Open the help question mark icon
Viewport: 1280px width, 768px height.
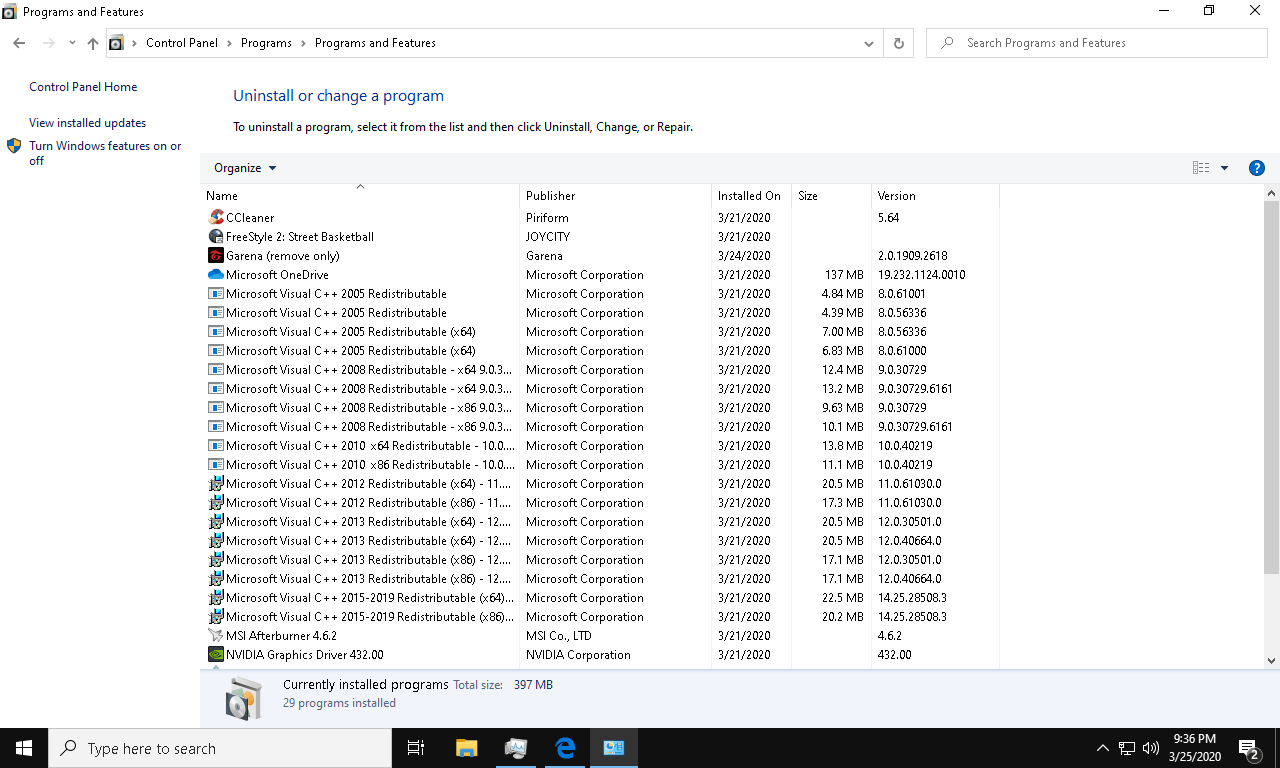point(1257,168)
